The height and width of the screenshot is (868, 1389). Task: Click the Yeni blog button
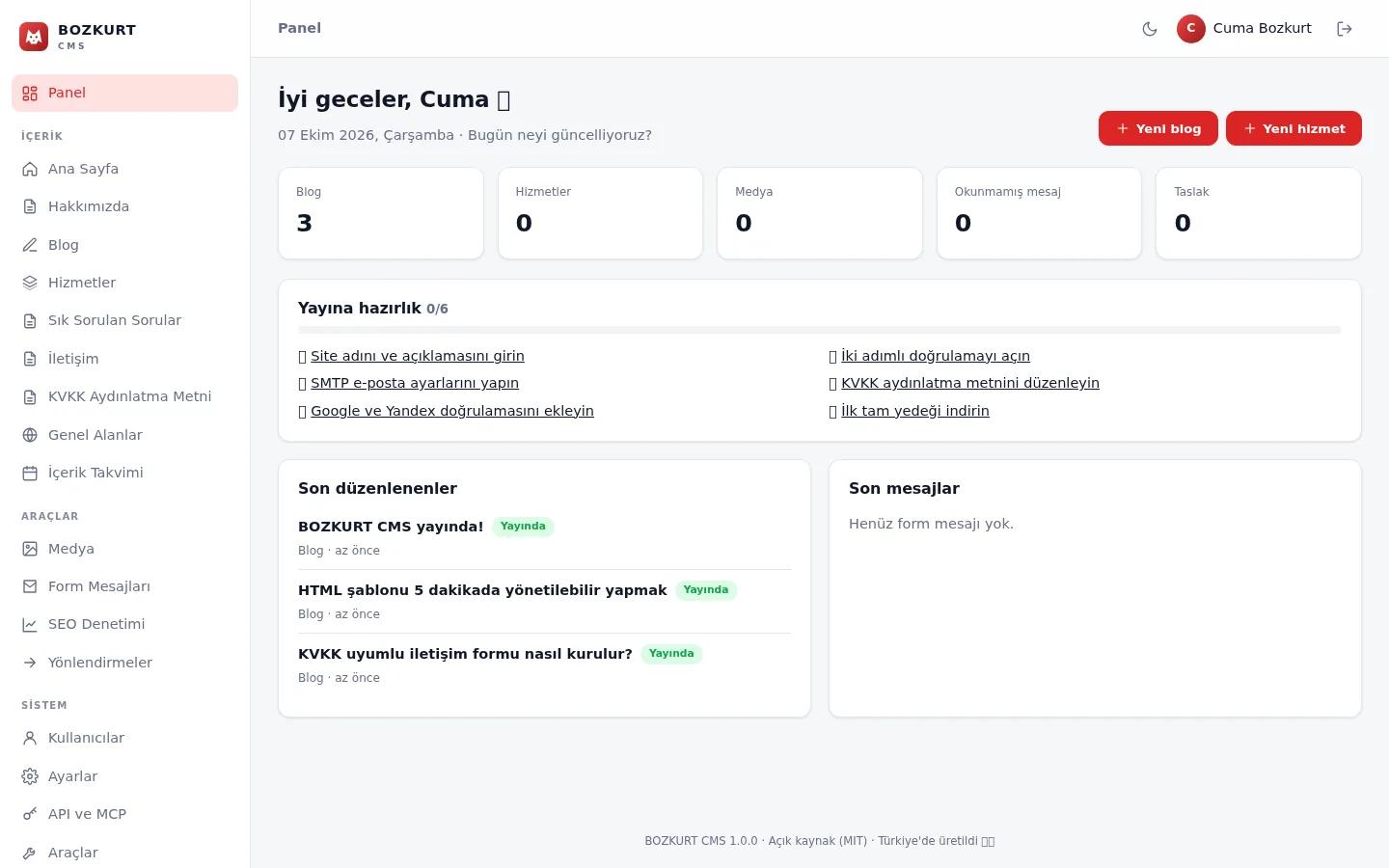click(1157, 128)
